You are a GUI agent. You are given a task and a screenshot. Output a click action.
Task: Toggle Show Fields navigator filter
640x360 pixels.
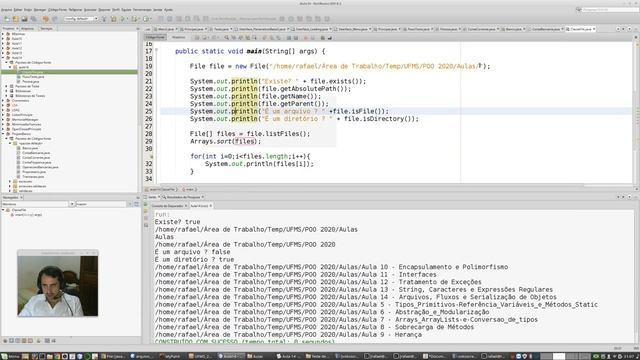(11, 340)
